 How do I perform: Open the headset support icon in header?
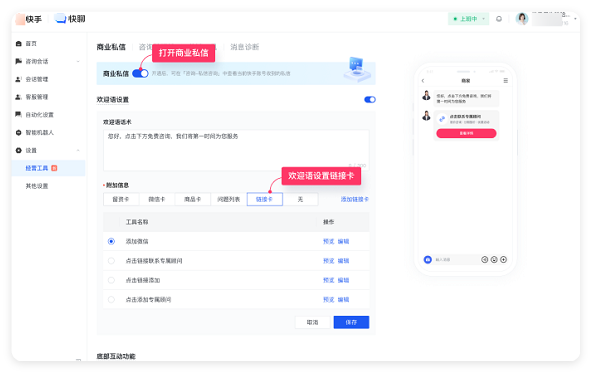(499, 19)
